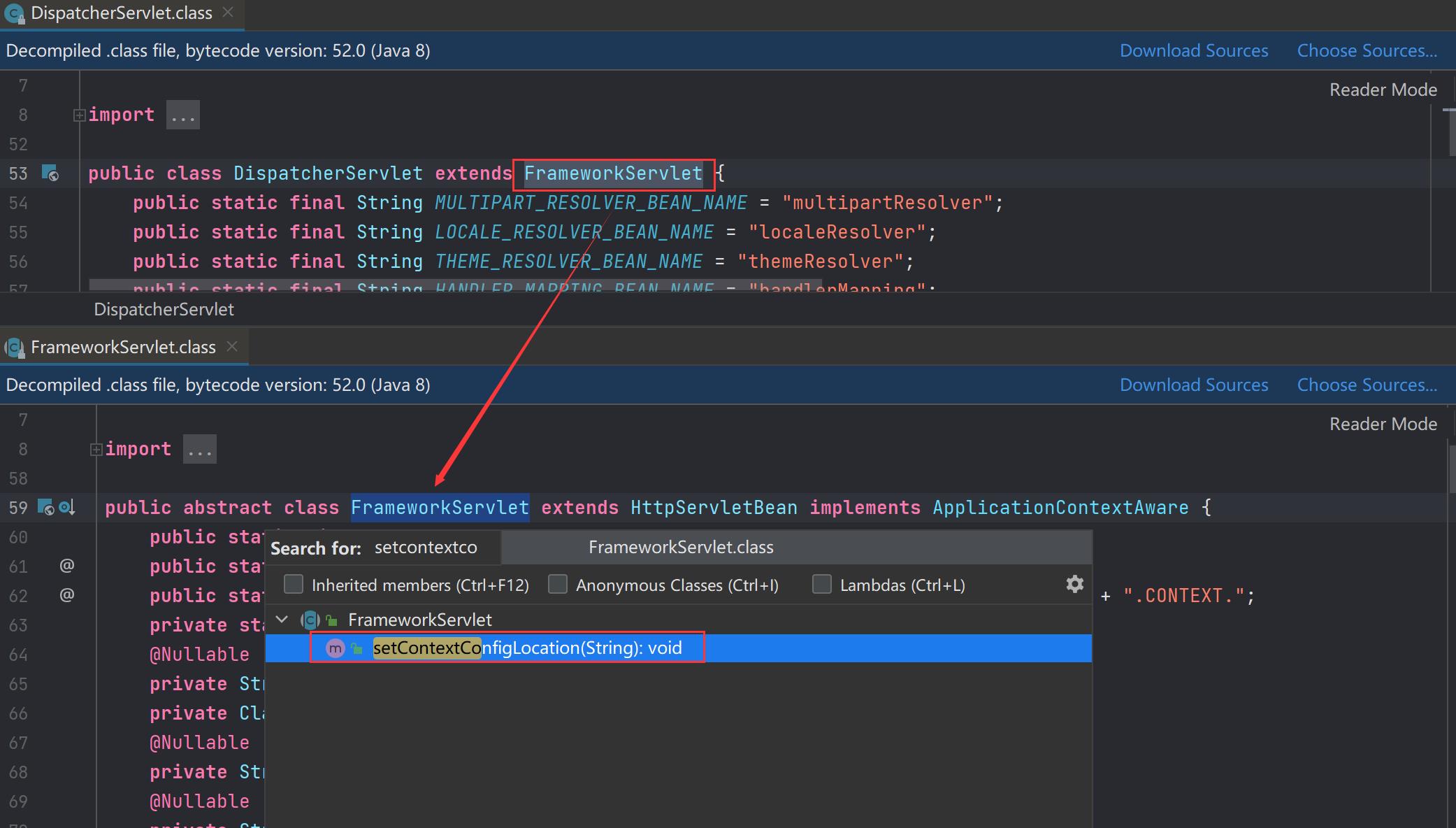Click LOCALE_RESOLVER_BEAN_NAME constant
The image size is (1456, 828).
point(574,232)
